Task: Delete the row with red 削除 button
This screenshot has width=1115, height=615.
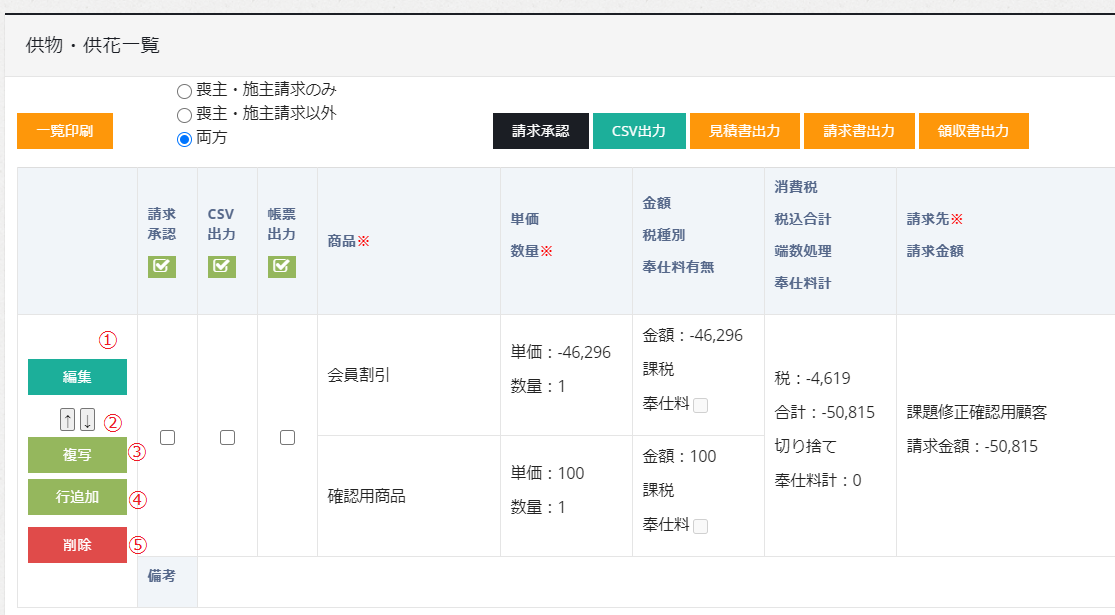Action: [77, 545]
